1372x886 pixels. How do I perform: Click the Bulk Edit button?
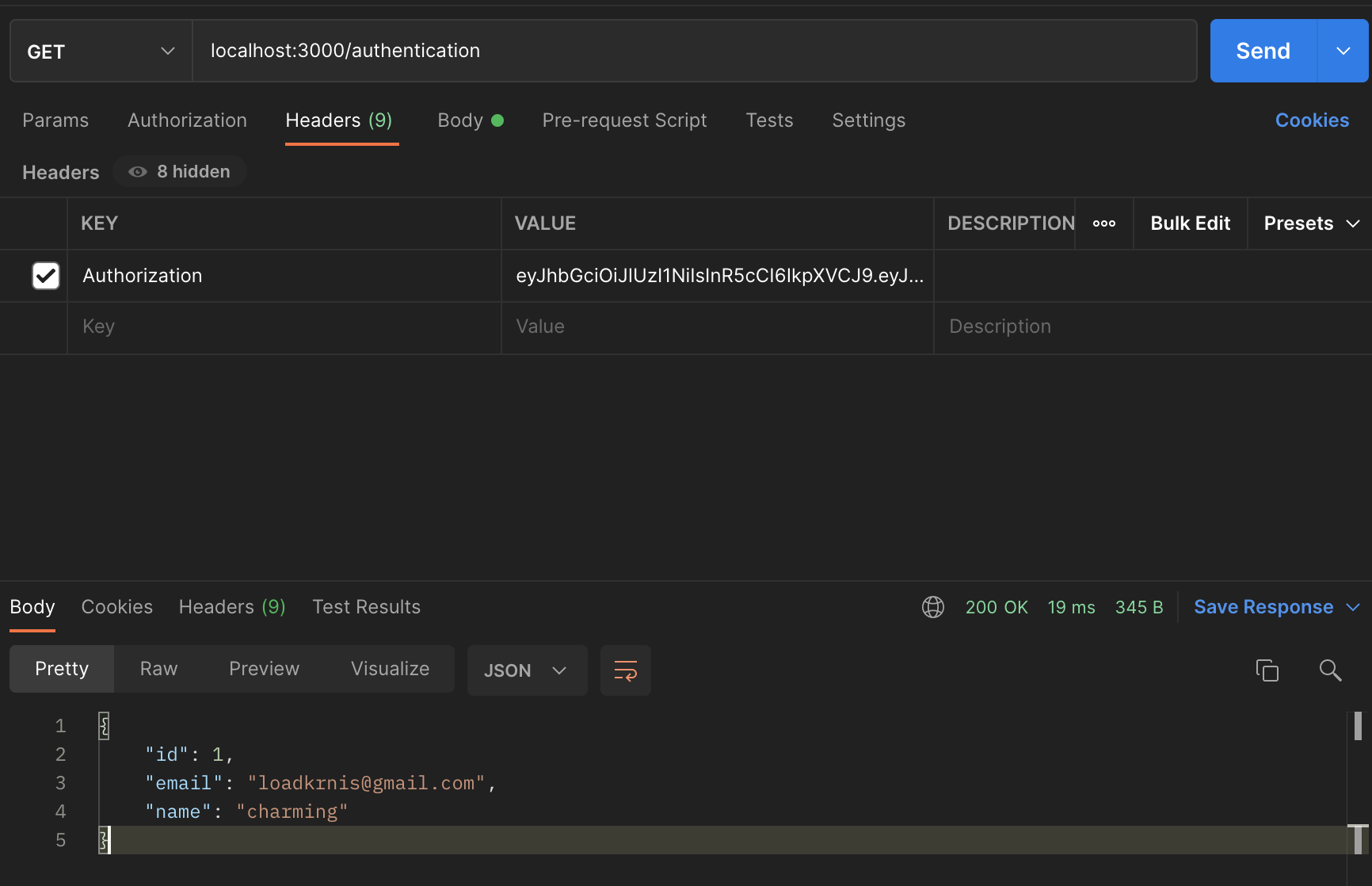point(1191,223)
